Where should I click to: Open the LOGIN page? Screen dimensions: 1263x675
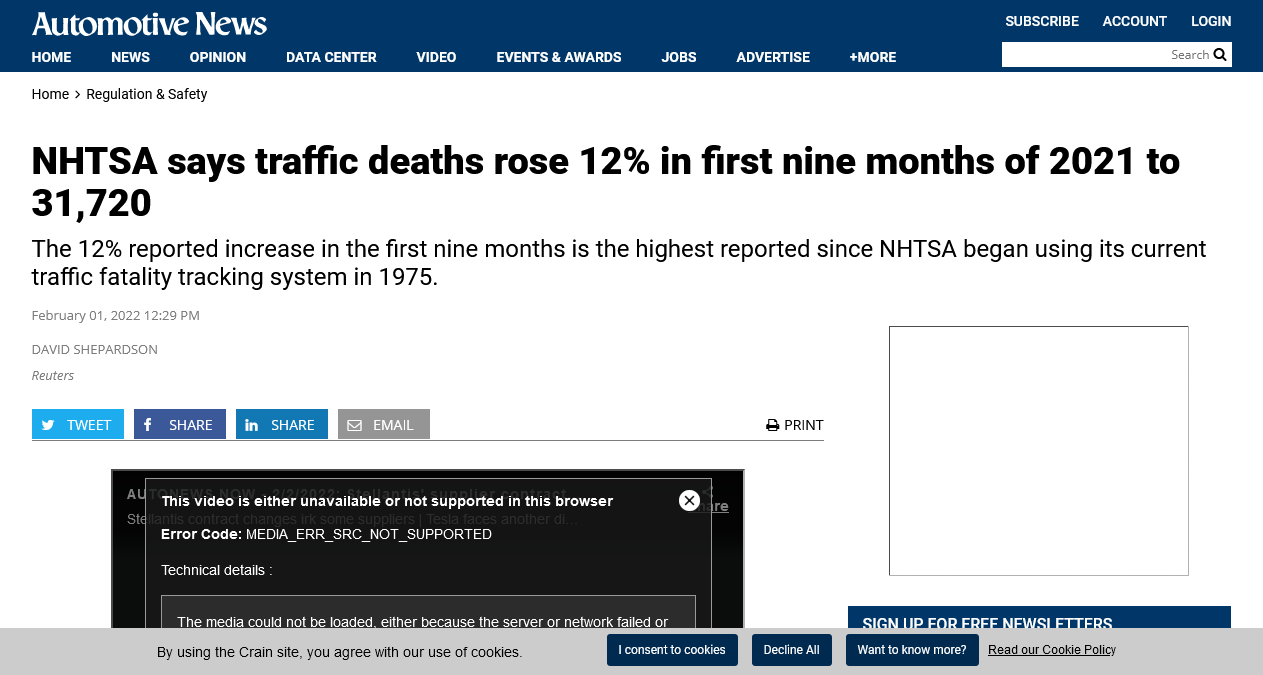pyautogui.click(x=1211, y=21)
